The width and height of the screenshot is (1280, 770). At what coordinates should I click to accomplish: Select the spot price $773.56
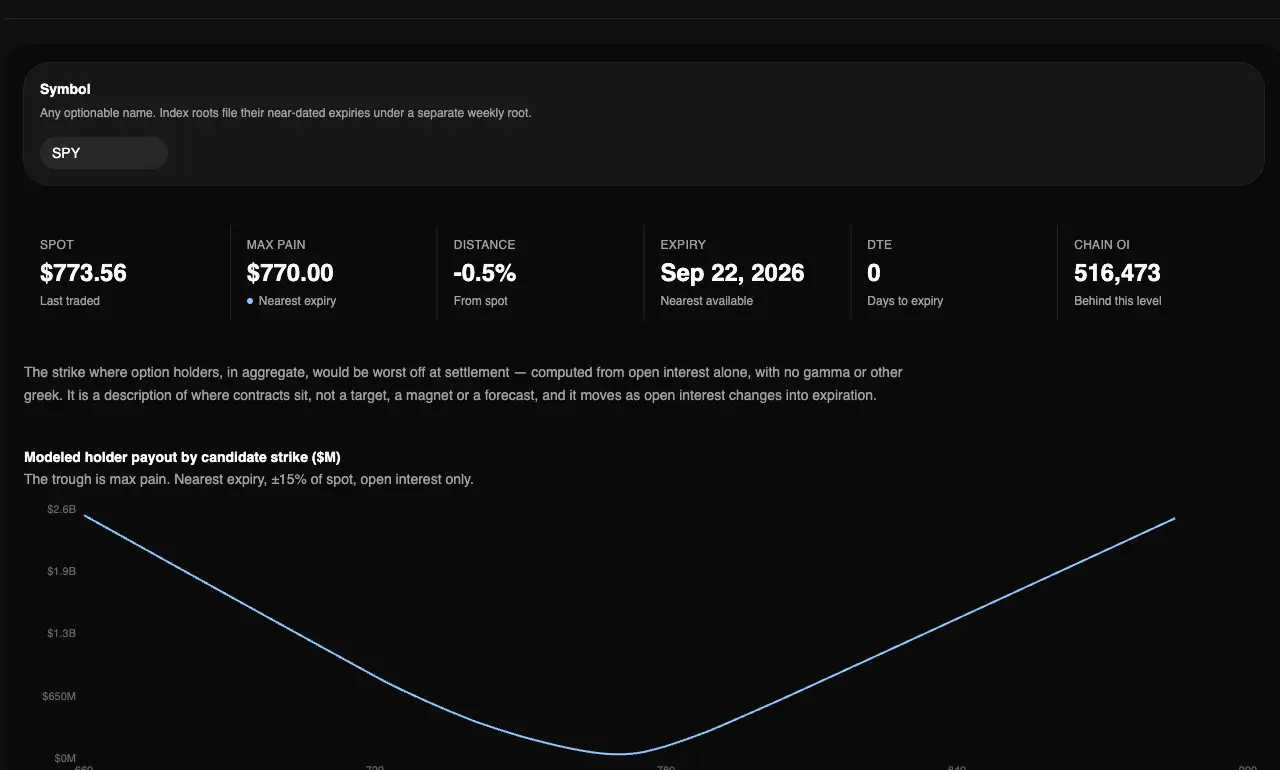coord(83,273)
